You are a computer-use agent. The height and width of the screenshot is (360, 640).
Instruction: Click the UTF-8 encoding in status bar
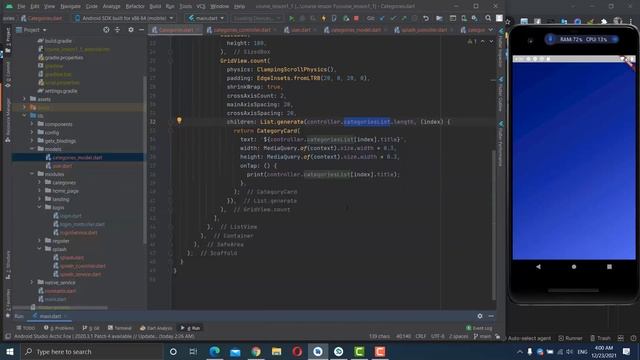(x=438, y=337)
